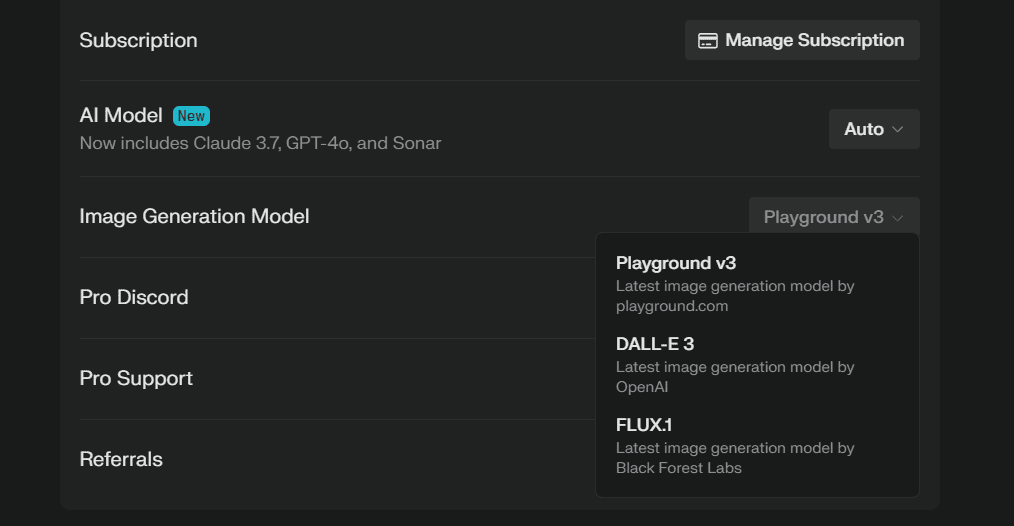Click the Pro Discord row label
The width and height of the screenshot is (1014, 526).
[x=134, y=298]
